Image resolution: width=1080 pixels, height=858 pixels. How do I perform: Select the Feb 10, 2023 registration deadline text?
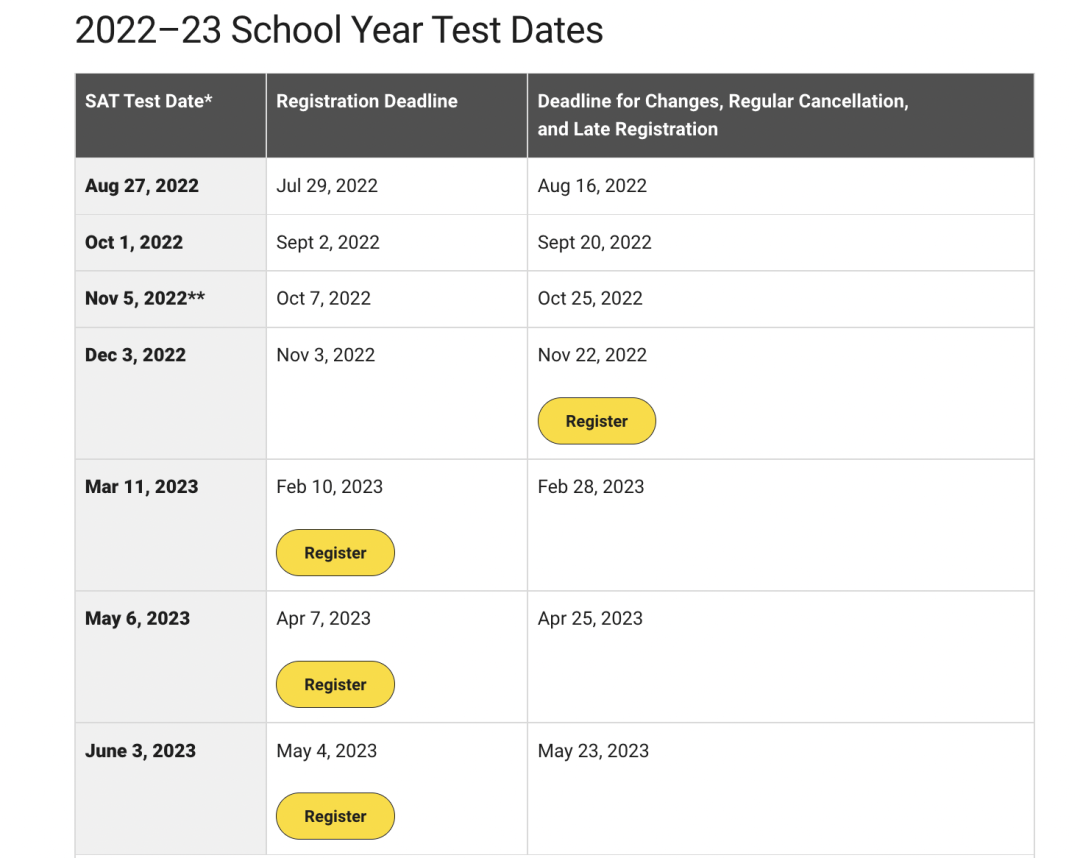tap(329, 487)
